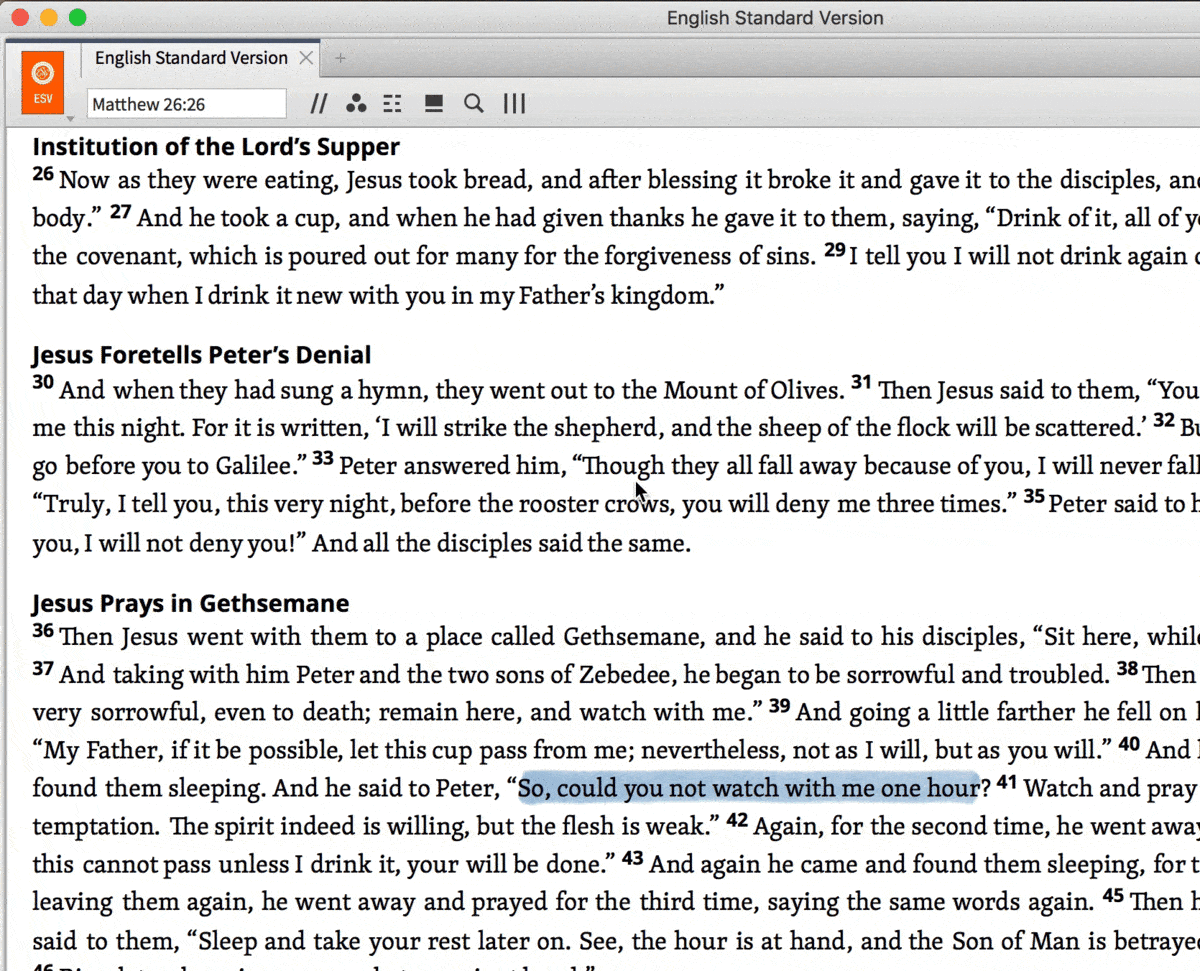1200x971 pixels.
Task: Click the word hymn in verse 30
Action: [x=396, y=390]
